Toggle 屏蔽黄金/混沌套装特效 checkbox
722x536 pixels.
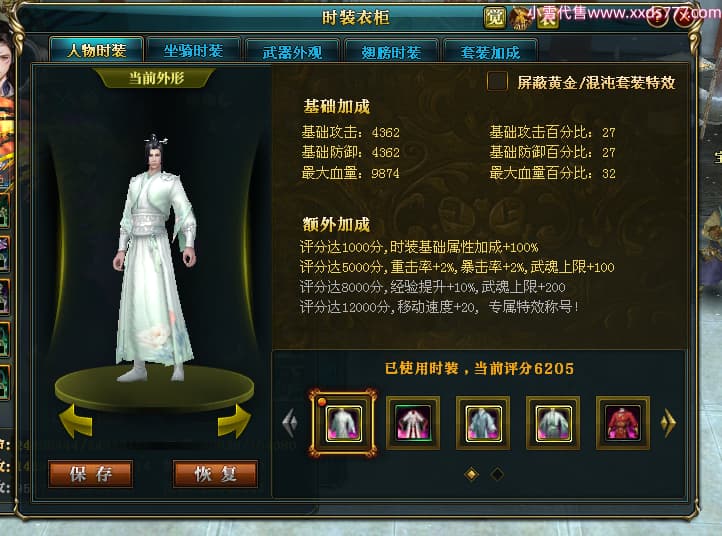(x=497, y=82)
